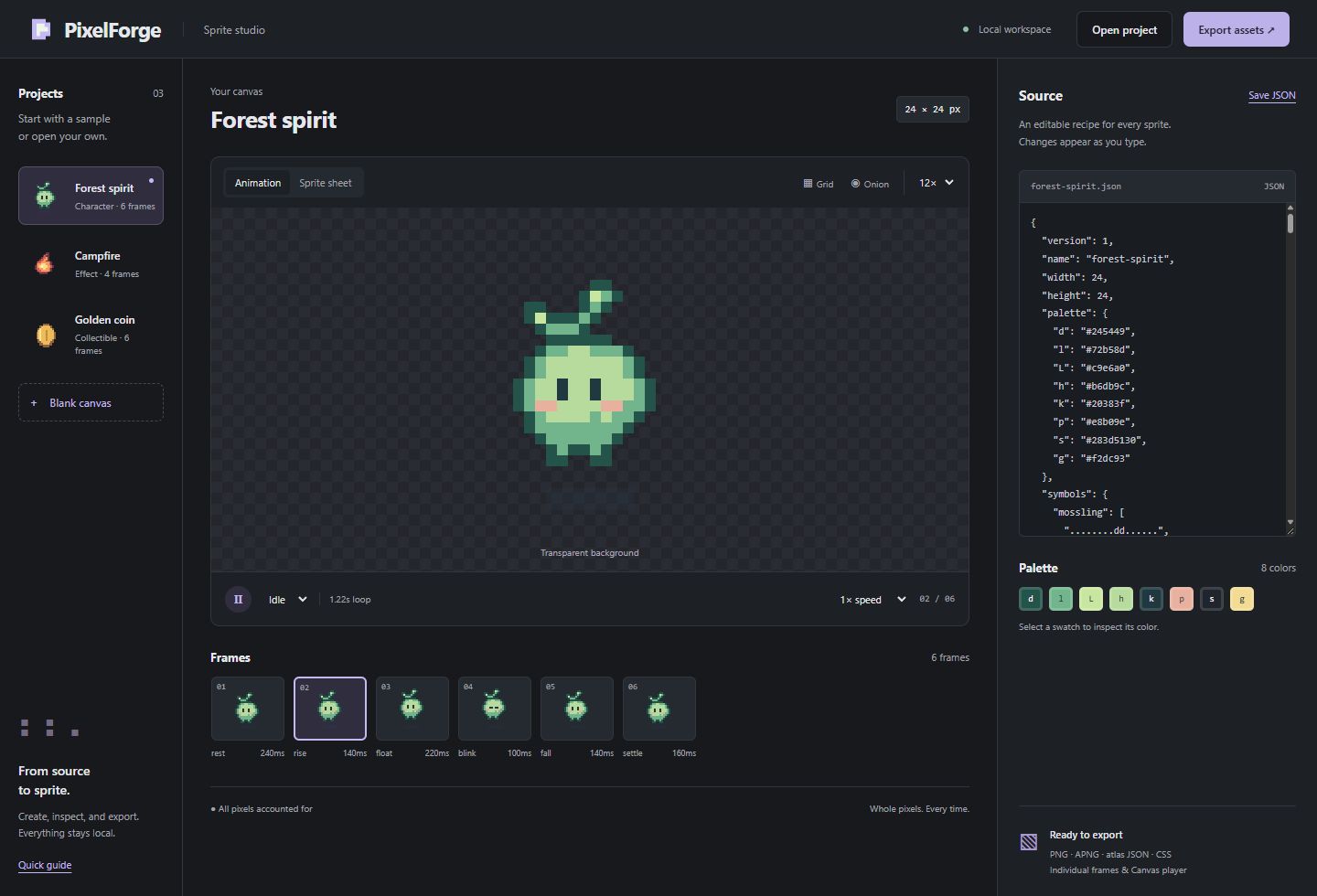The height and width of the screenshot is (896, 1317).
Task: Toggle Onion skinning
Action: (x=870, y=184)
